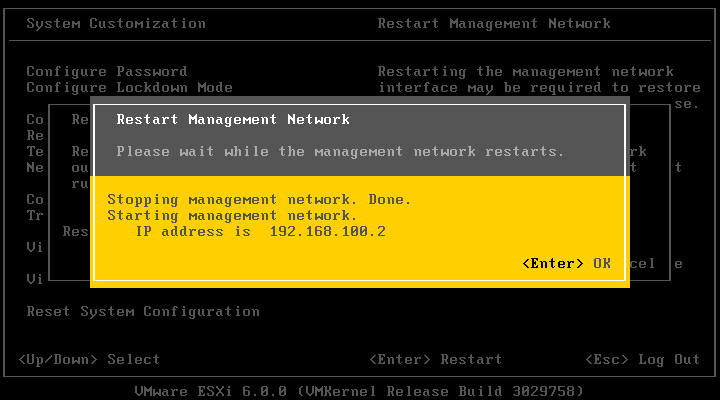The image size is (720, 400).
Task: Select the Configure Password menu entry
Action: pos(107,72)
